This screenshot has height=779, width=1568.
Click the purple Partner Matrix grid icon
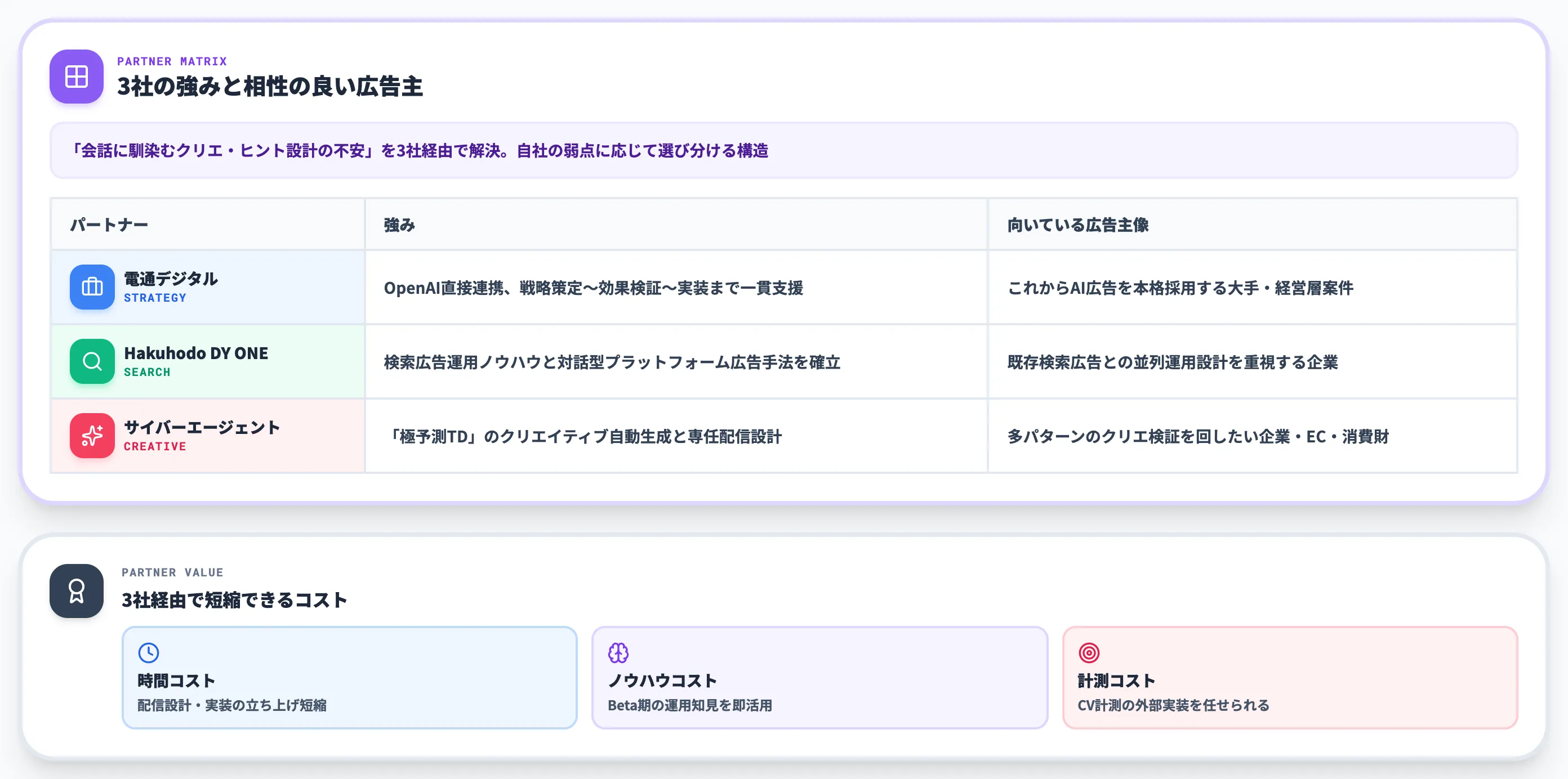77,77
